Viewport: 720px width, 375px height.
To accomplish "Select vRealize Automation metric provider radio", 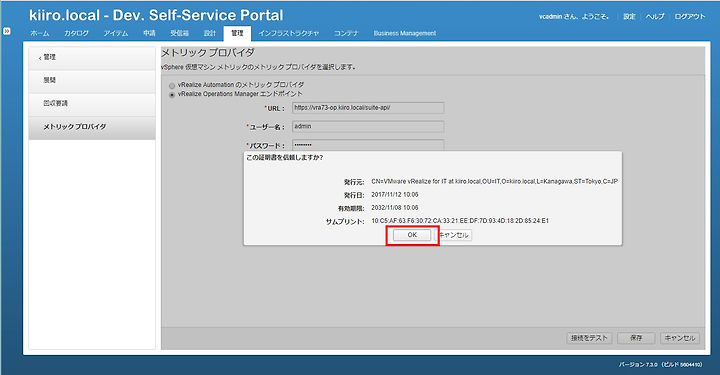I will tap(172, 85).
